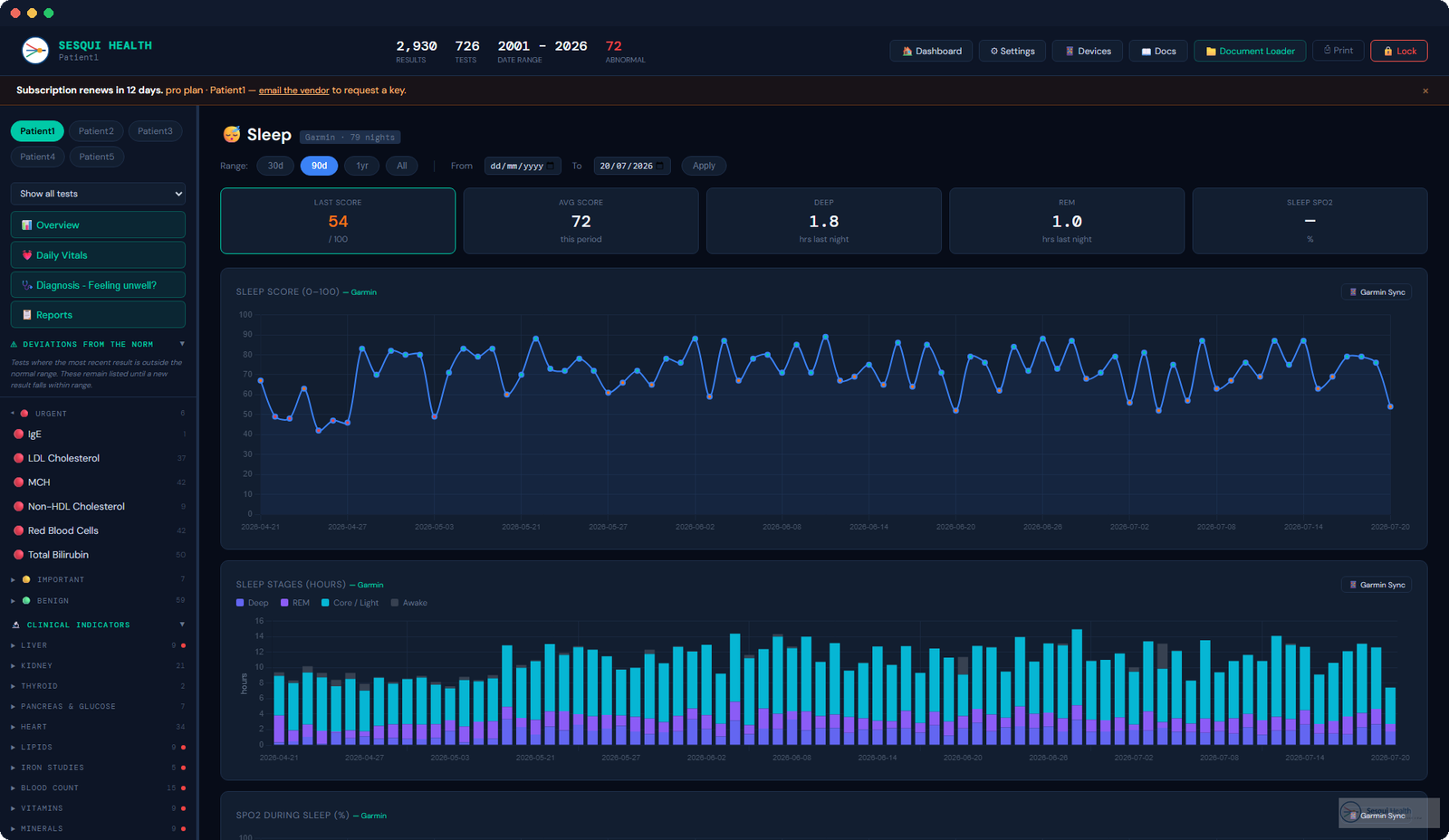Click the To date field 20/07/2026
This screenshot has height=840, width=1449.
point(632,166)
